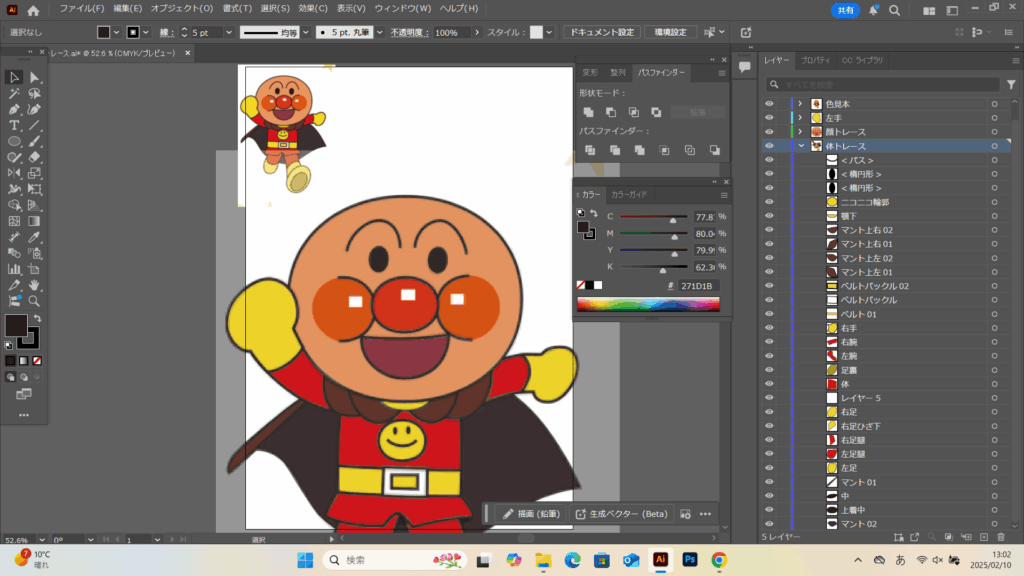Toggle visibility of 顔トレース layer
The width and height of the screenshot is (1024, 576).
click(769, 132)
